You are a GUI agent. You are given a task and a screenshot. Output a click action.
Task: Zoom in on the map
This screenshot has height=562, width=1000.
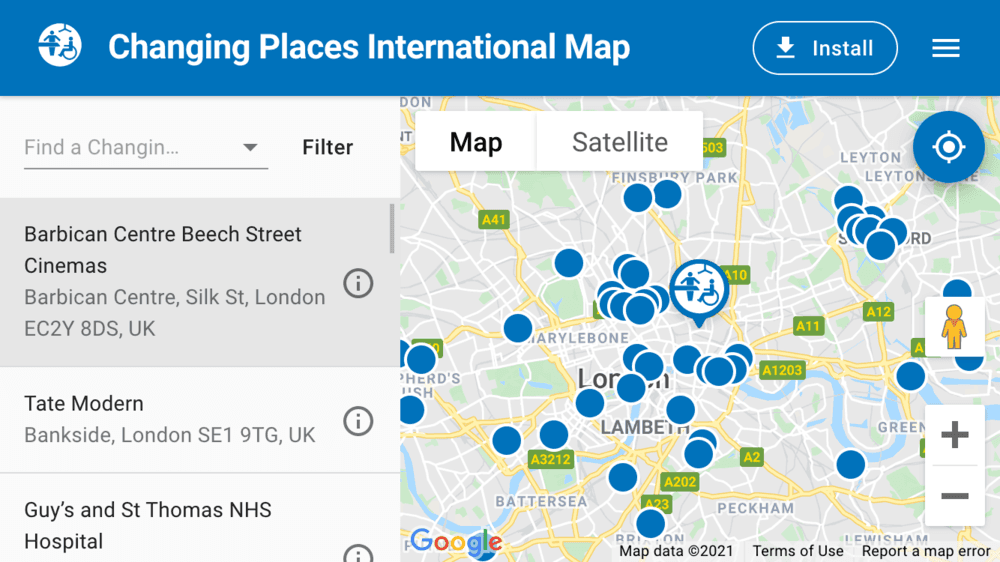[x=954, y=435]
